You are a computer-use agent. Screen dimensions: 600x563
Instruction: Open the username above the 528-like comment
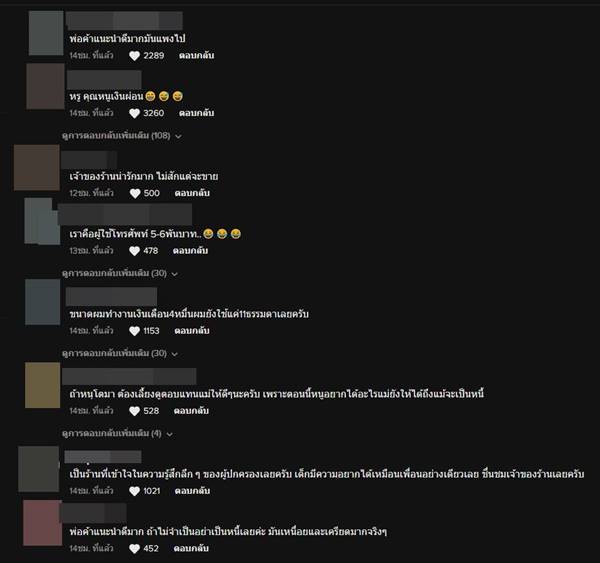(x=129, y=377)
